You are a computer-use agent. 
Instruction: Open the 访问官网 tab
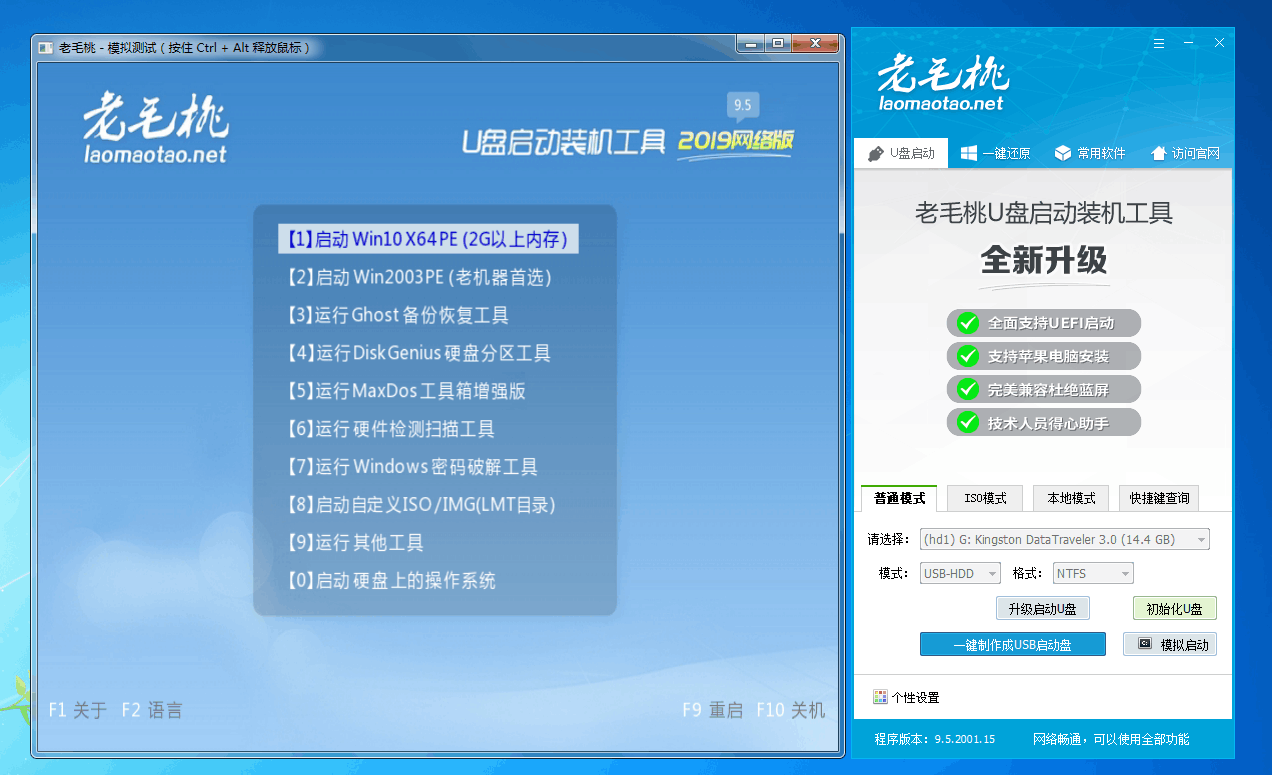click(x=1185, y=153)
